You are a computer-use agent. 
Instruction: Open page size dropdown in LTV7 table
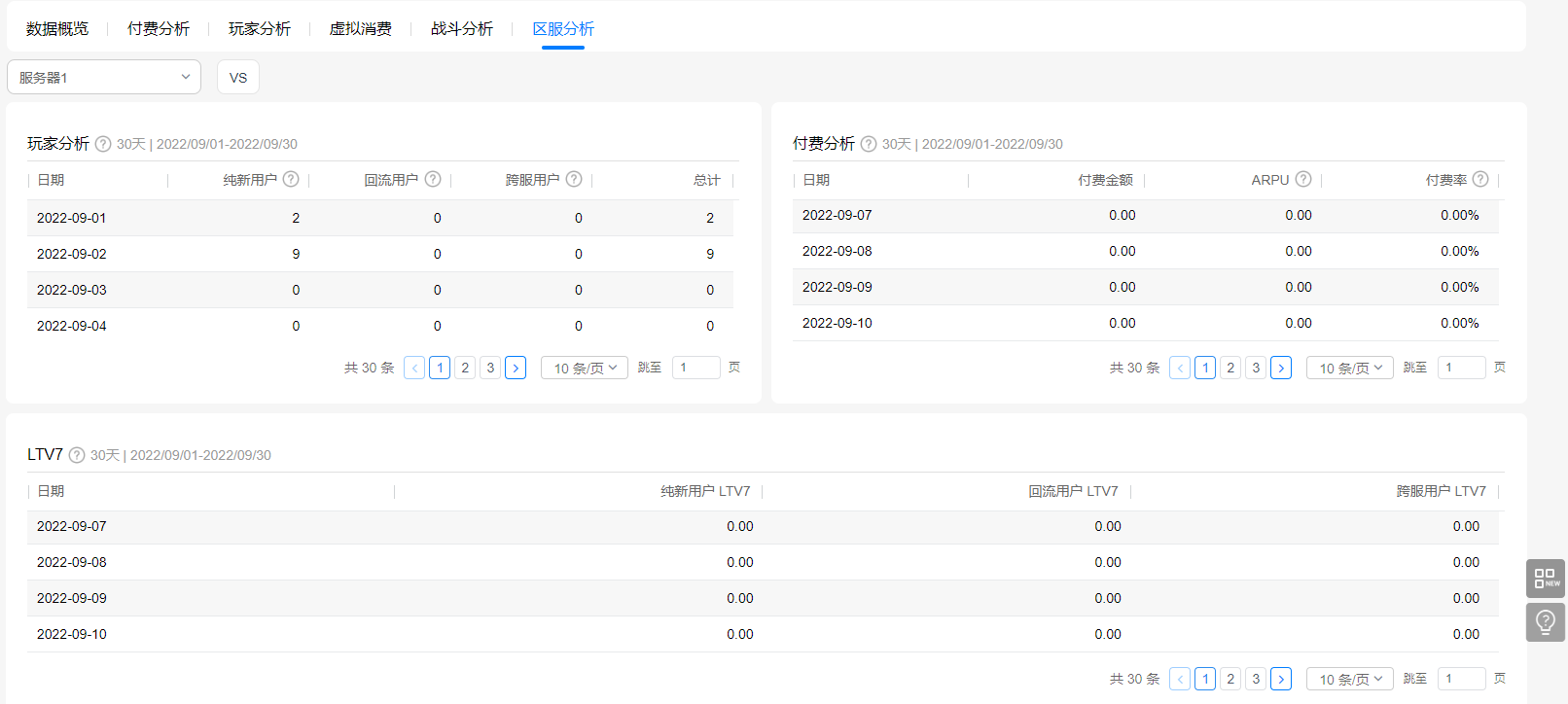click(1350, 679)
